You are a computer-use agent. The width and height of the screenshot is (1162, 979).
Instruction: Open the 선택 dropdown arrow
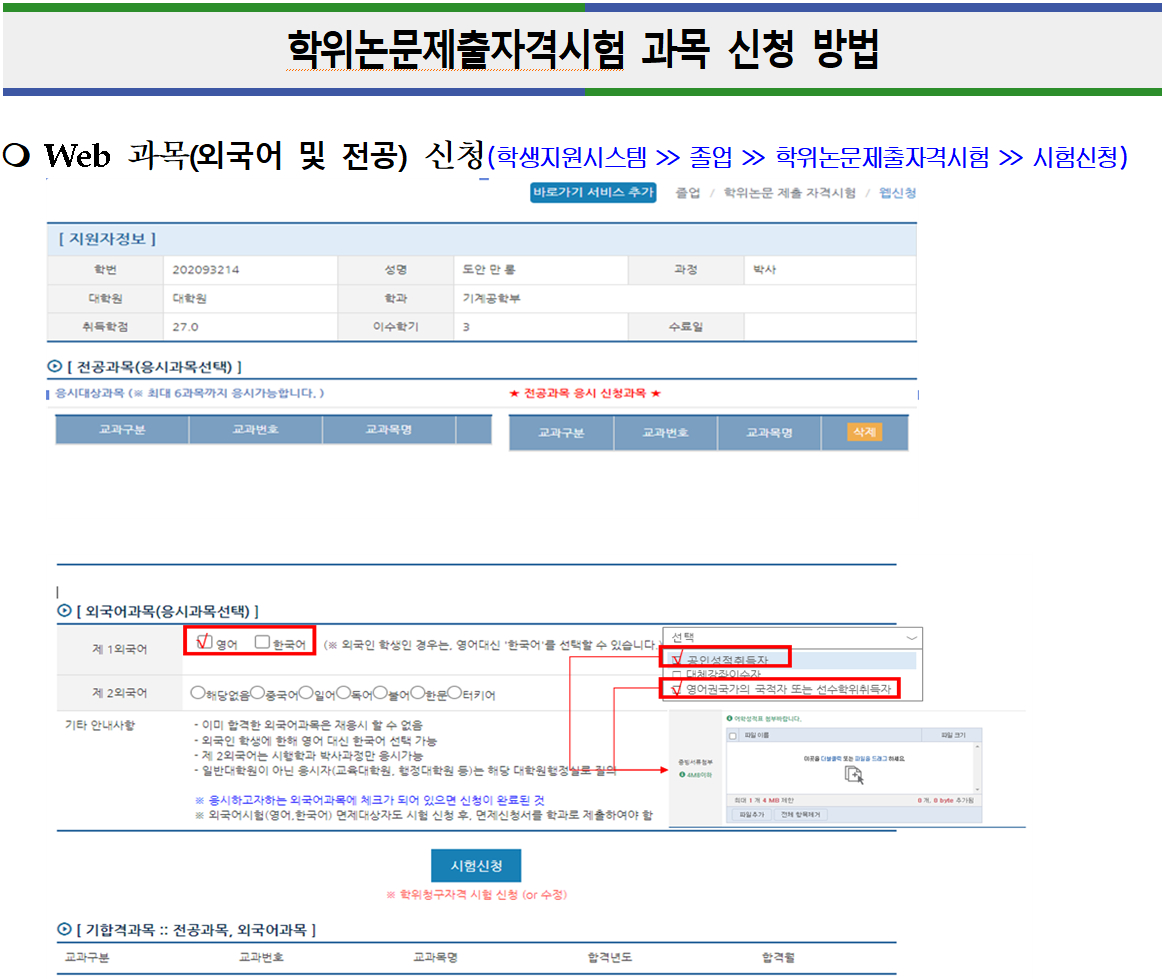tap(909, 637)
